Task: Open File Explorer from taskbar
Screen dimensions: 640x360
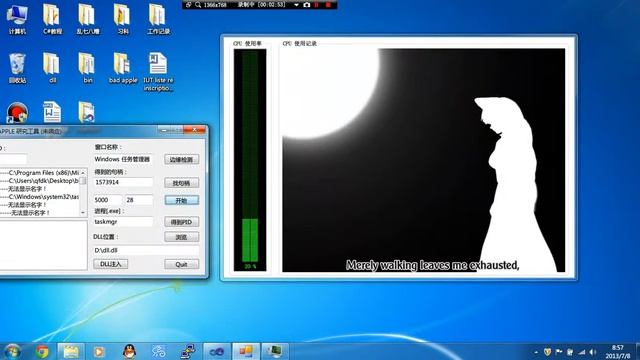Action: point(71,351)
